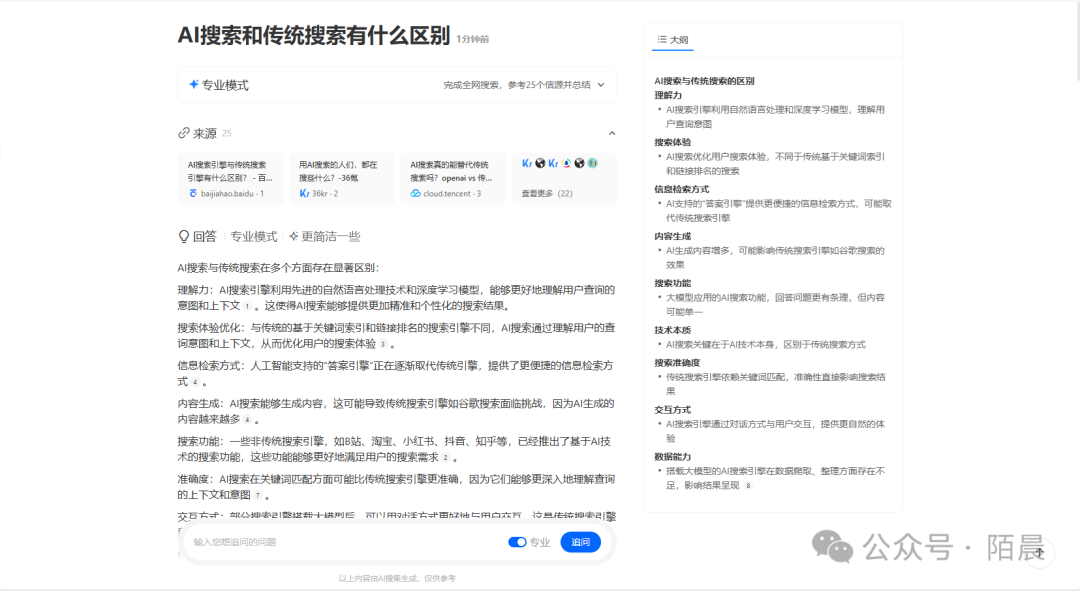The height and width of the screenshot is (591, 1080).
Task: Click the sparkle icon before 更简洁一些
Action: [x=293, y=236]
